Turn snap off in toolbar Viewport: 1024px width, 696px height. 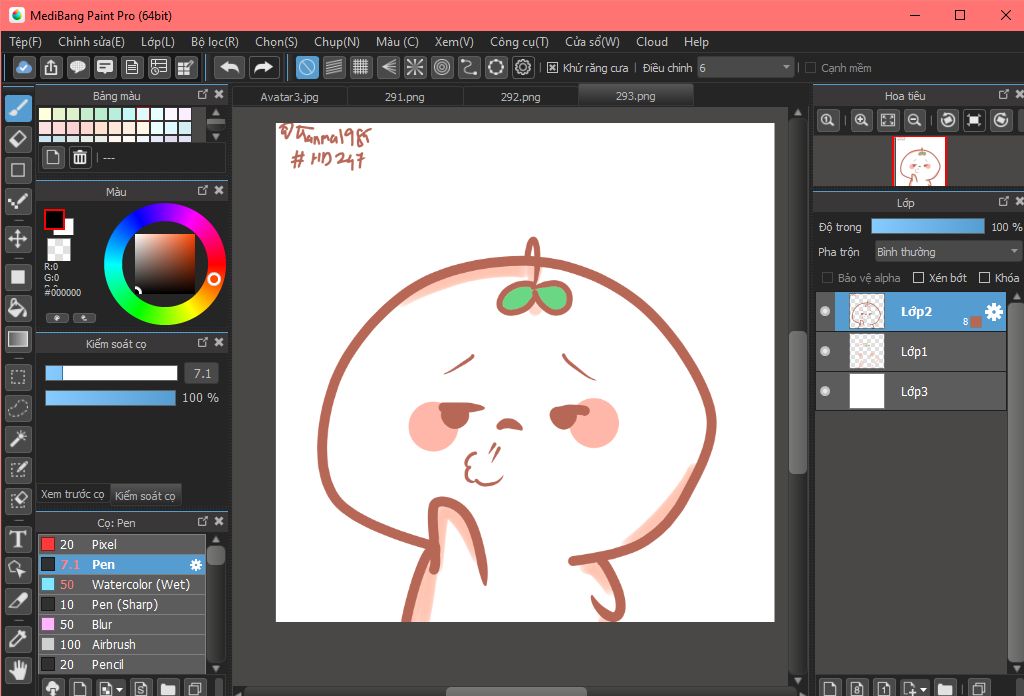[307, 67]
